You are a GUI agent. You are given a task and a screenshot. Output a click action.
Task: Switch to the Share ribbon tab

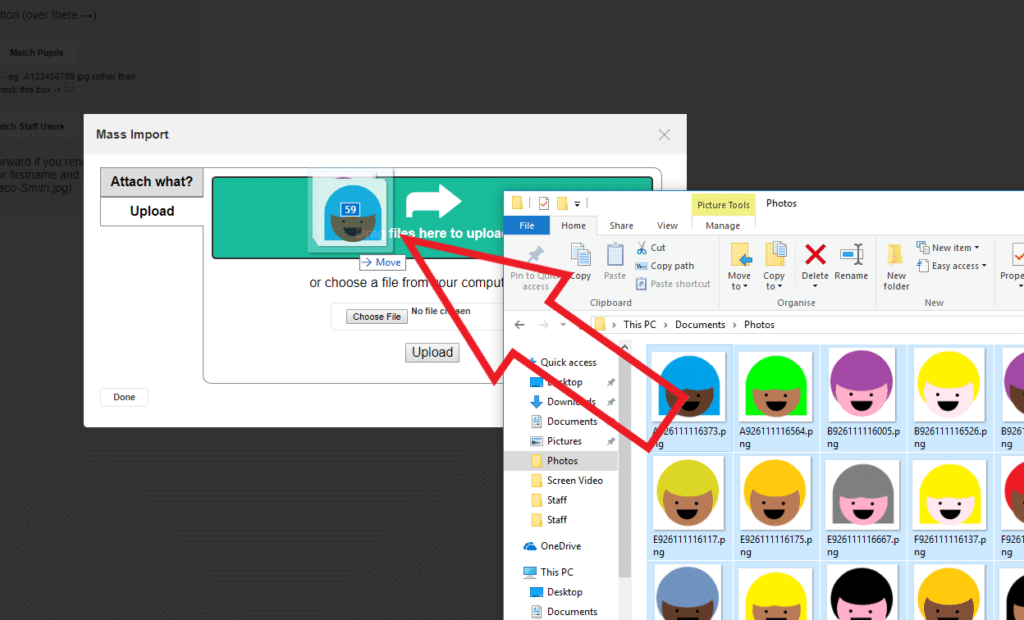pyautogui.click(x=621, y=225)
